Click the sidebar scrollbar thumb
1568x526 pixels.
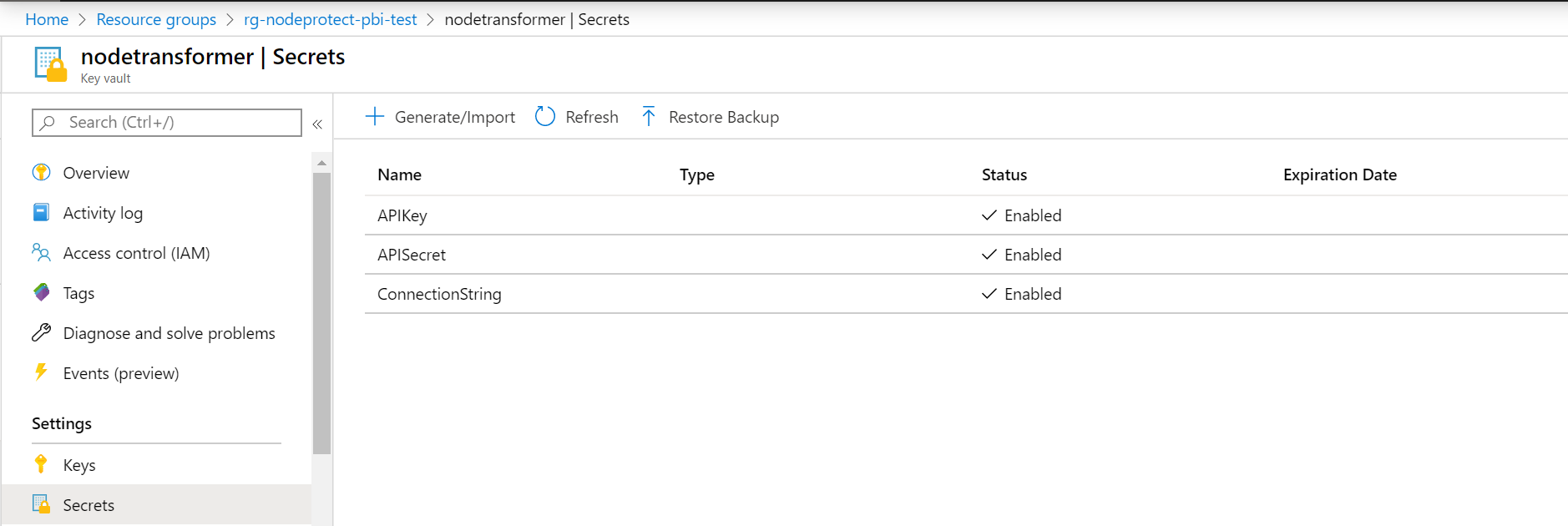[321, 313]
